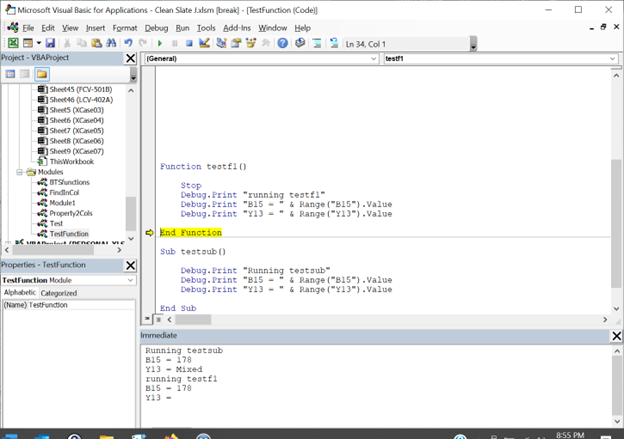Click the Insert UserForm toolbar icon
The width and height of the screenshot is (624, 439).
pos(28,43)
